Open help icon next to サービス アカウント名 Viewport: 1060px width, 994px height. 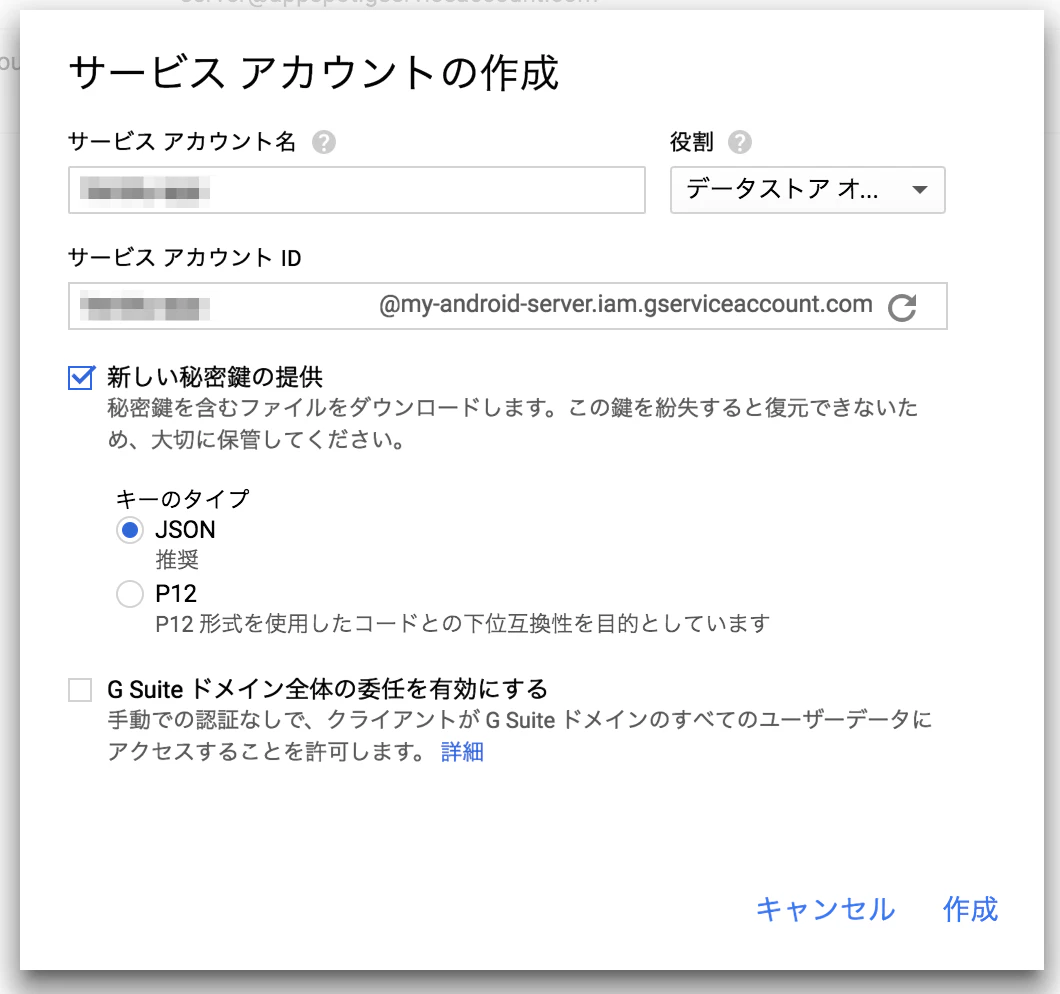[x=324, y=142]
